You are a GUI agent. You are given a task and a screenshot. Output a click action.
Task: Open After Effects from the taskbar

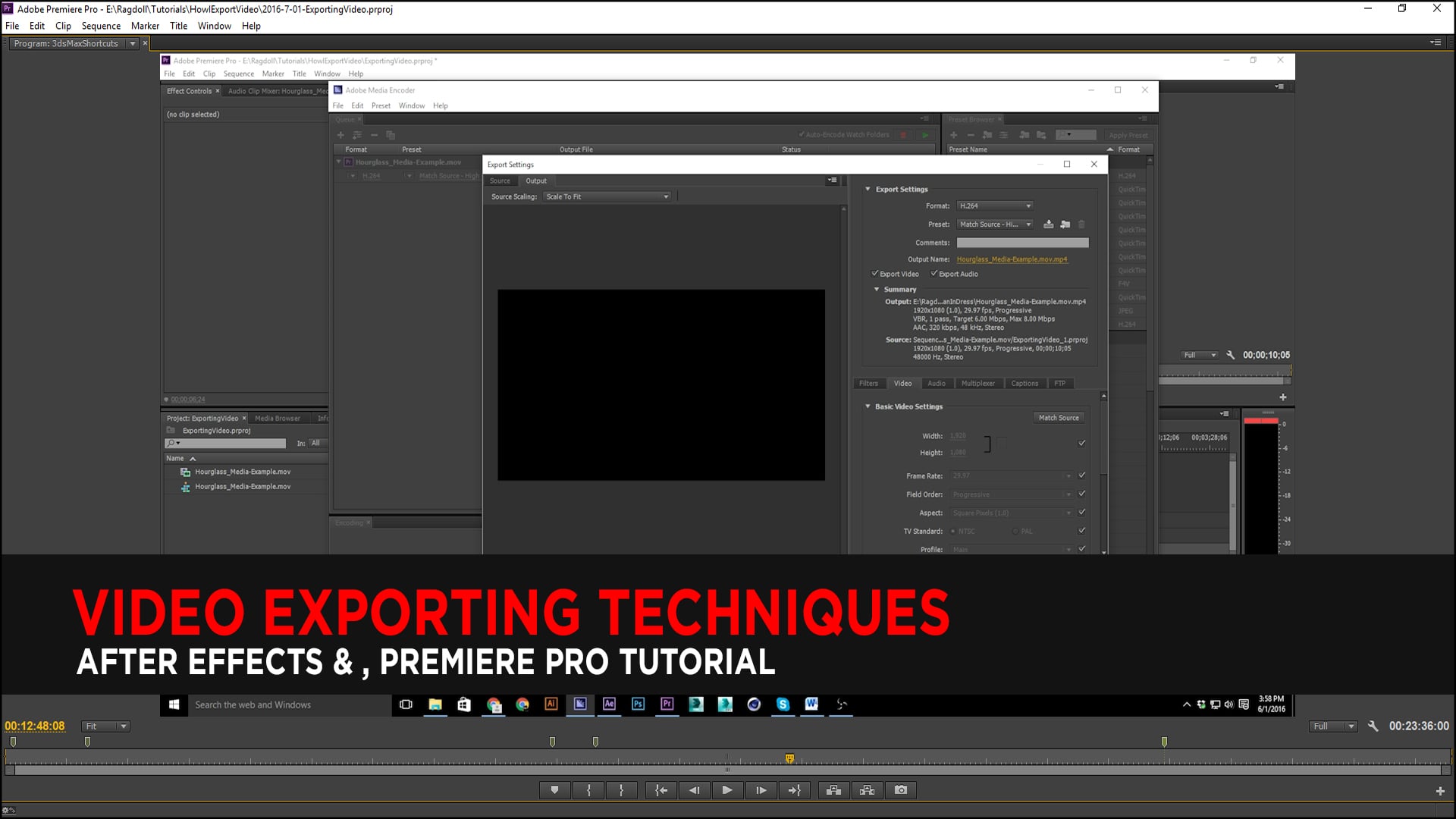tap(609, 704)
